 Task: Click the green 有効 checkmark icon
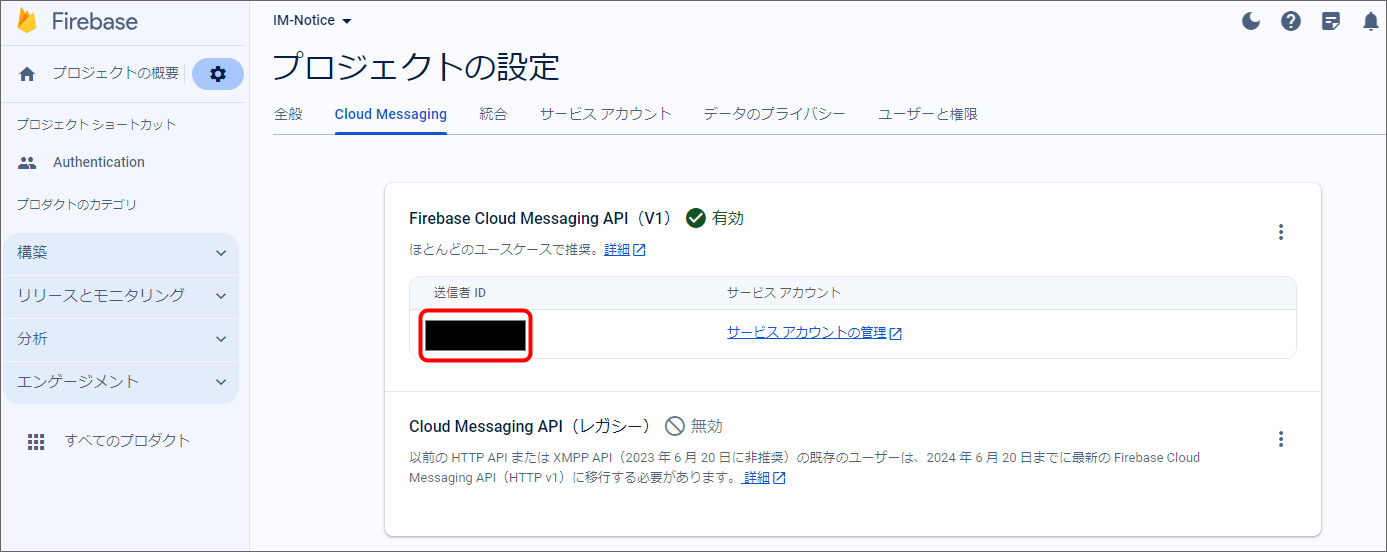tap(696, 218)
